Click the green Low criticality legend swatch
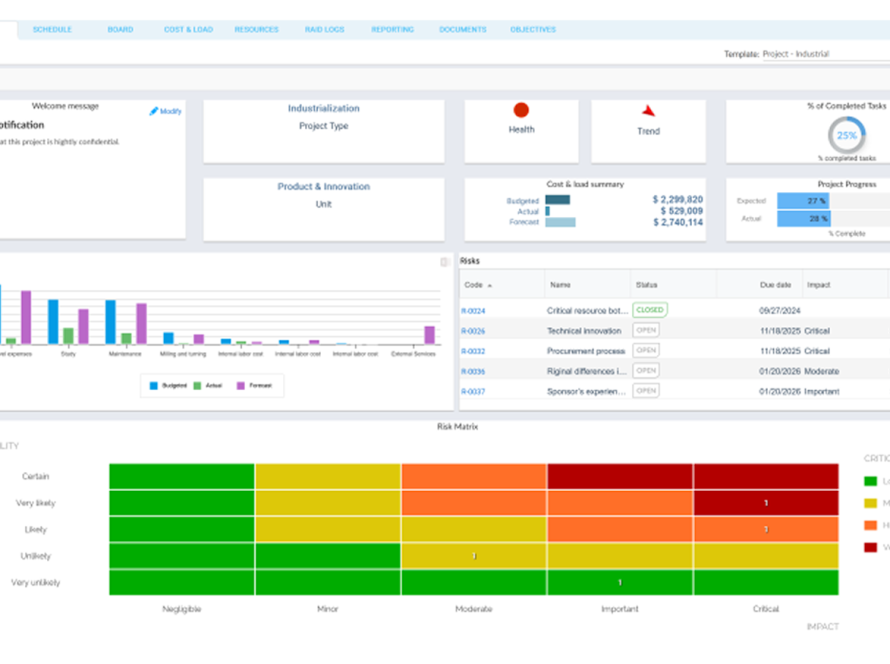The height and width of the screenshot is (664, 890). coord(870,481)
